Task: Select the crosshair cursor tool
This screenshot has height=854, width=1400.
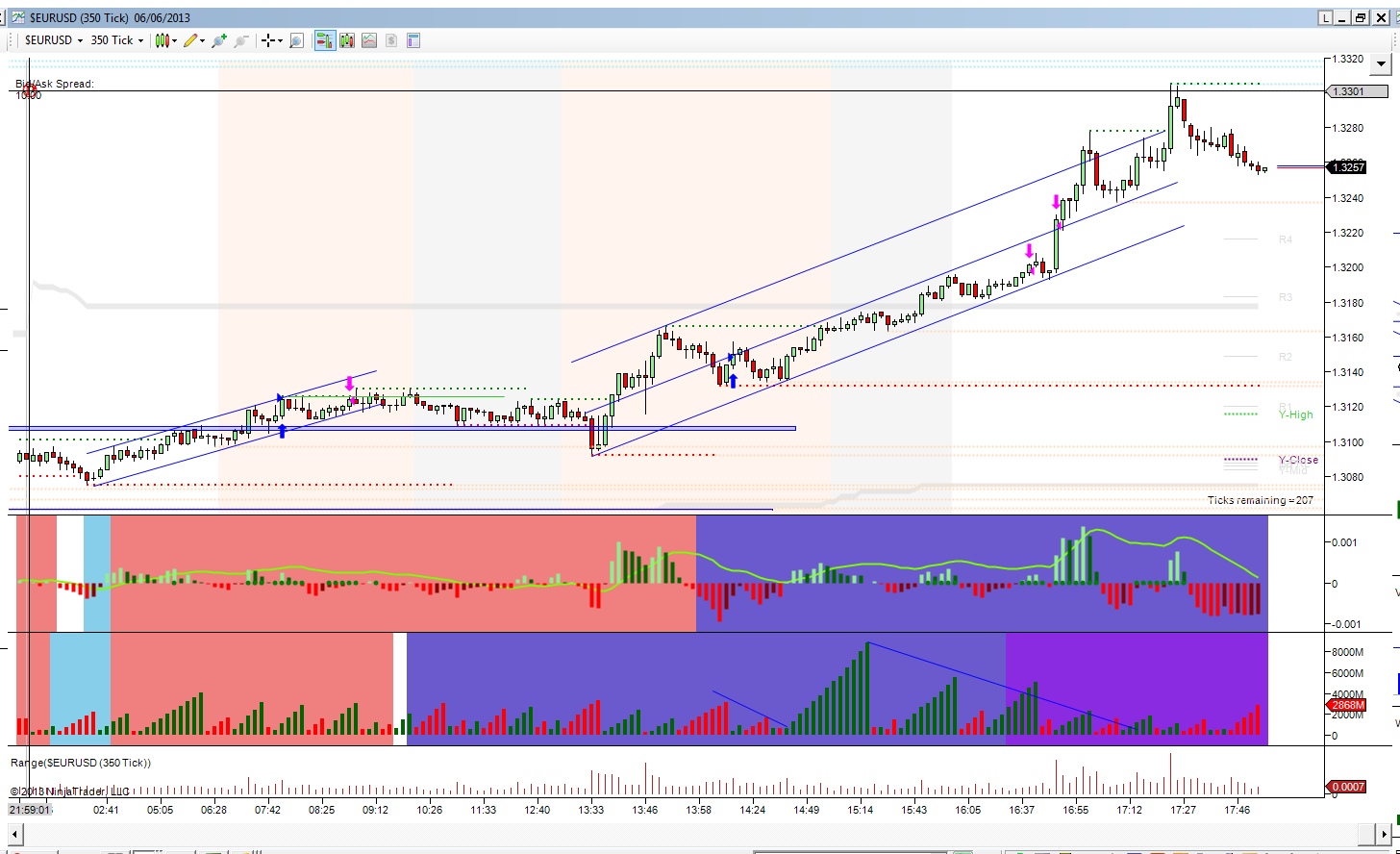Action: pos(268,40)
